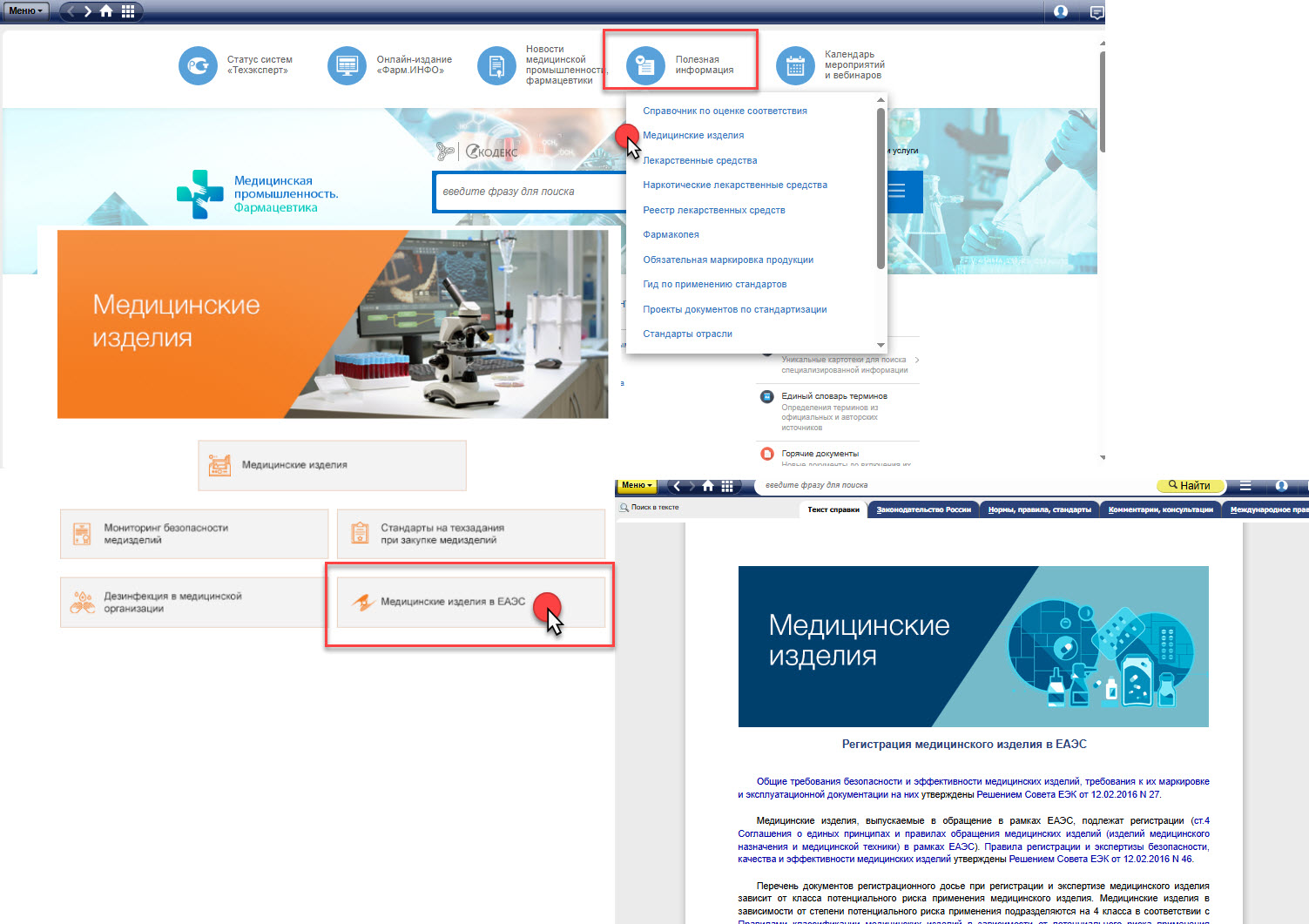Click the Мониторинг безопасности медизделий icon
Viewport: 1309px width, 924px height.
[82, 534]
